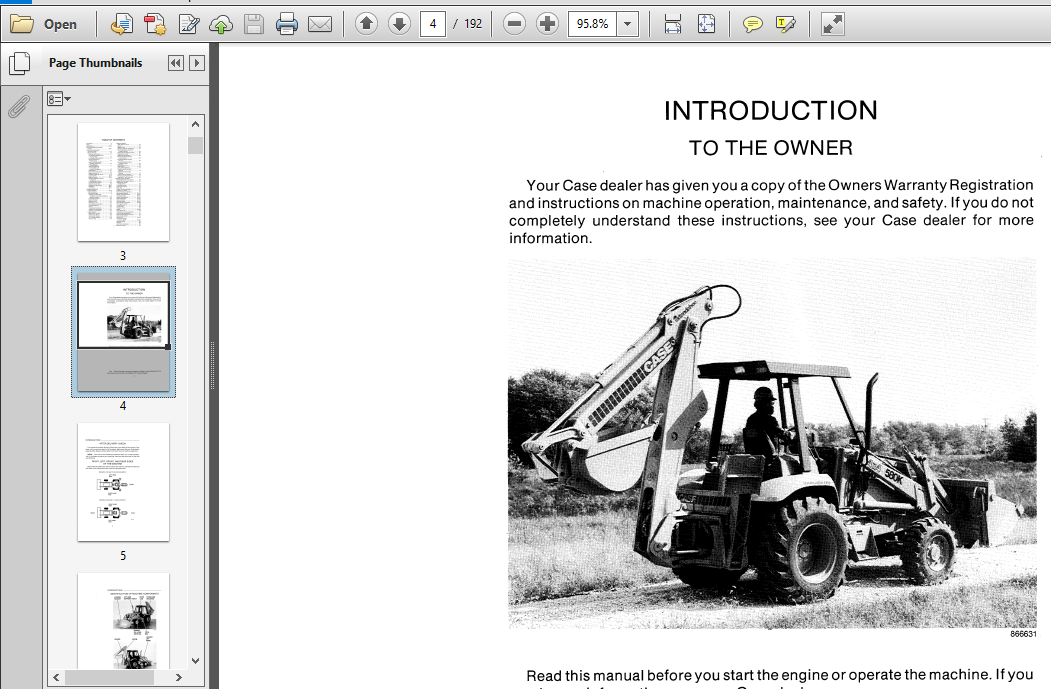This screenshot has width=1051, height=689.
Task: Click the TO THE OWNER subheading
Action: point(771,148)
